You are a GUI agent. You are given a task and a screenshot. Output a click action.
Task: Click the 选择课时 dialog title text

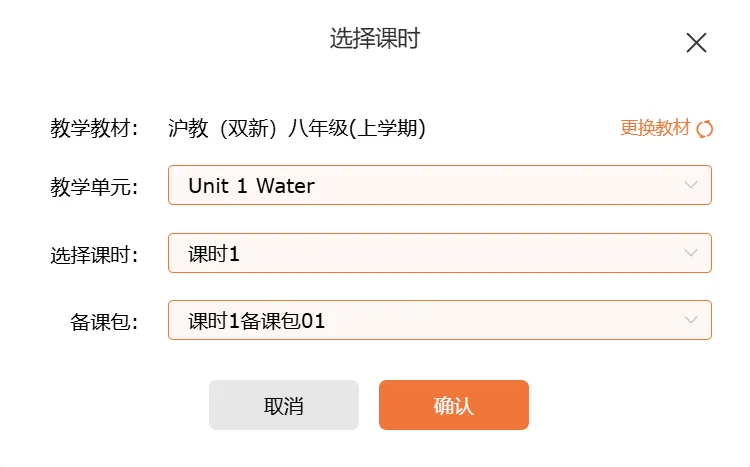375,39
